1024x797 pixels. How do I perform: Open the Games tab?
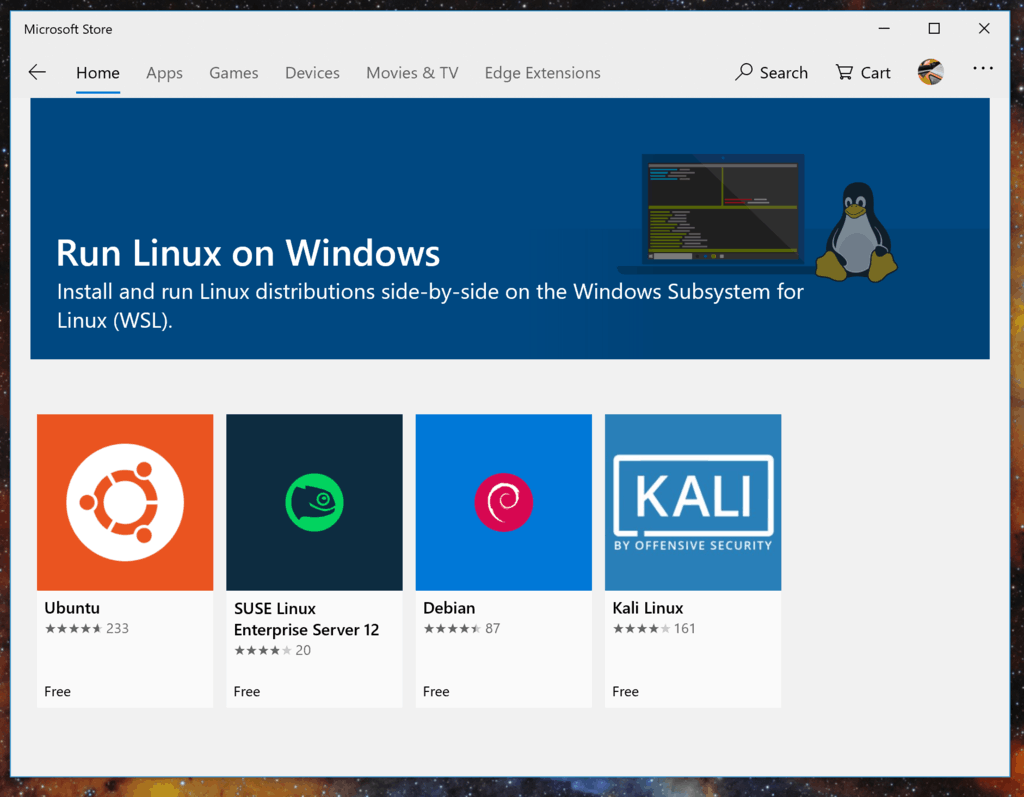pyautogui.click(x=234, y=73)
